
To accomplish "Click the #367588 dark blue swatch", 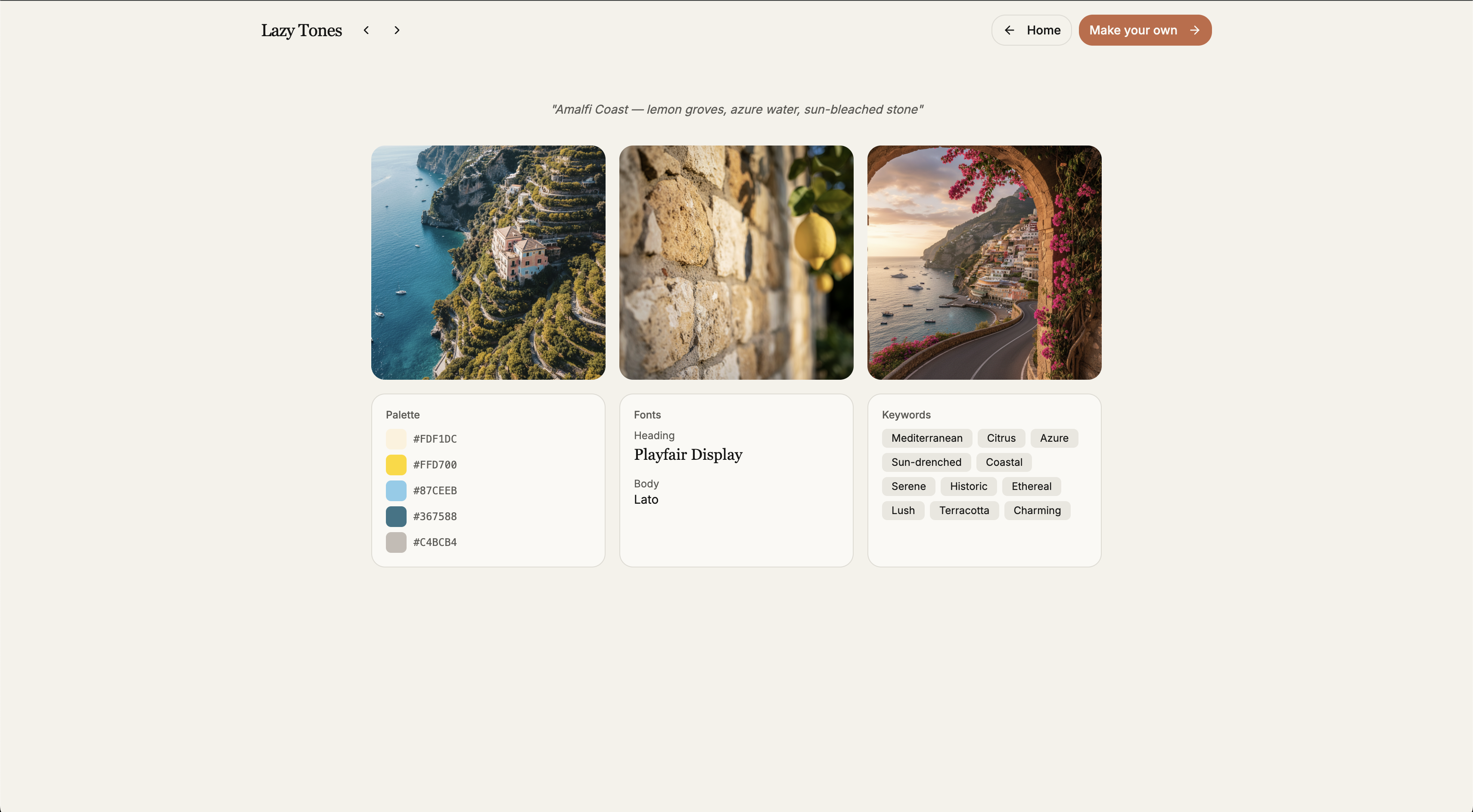I will 396,516.
